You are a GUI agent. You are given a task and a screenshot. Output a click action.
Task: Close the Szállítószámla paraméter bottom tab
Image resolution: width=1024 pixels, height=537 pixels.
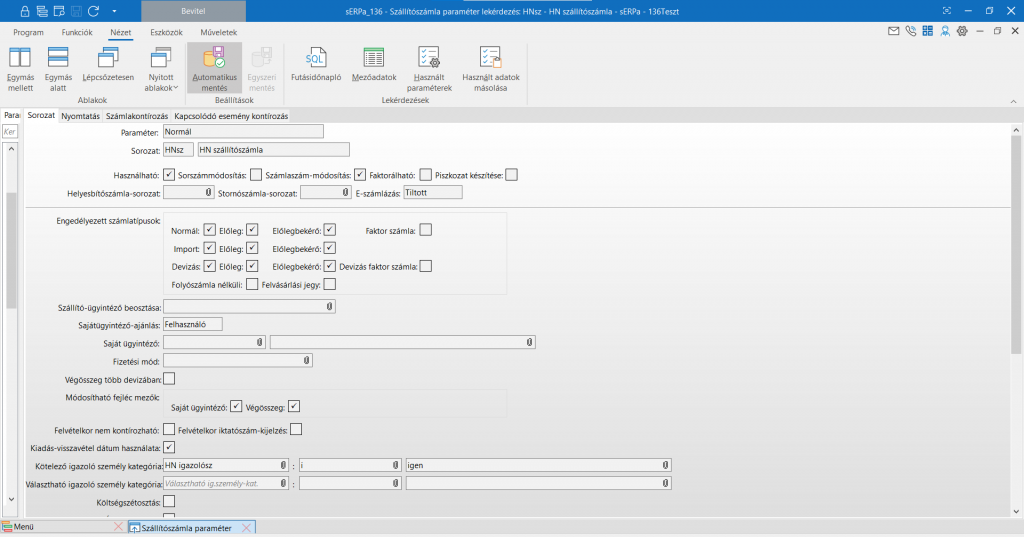tap(247, 527)
